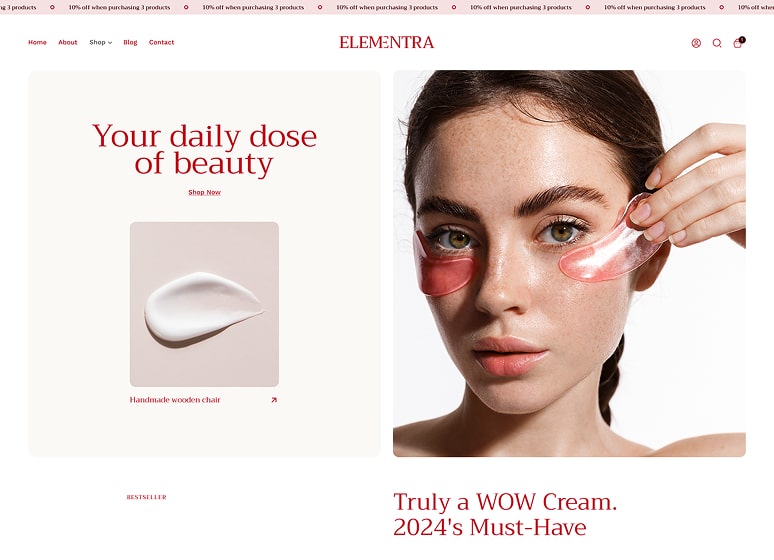The width and height of the screenshot is (774, 560).
Task: Go to the Home page
Action: [37, 42]
